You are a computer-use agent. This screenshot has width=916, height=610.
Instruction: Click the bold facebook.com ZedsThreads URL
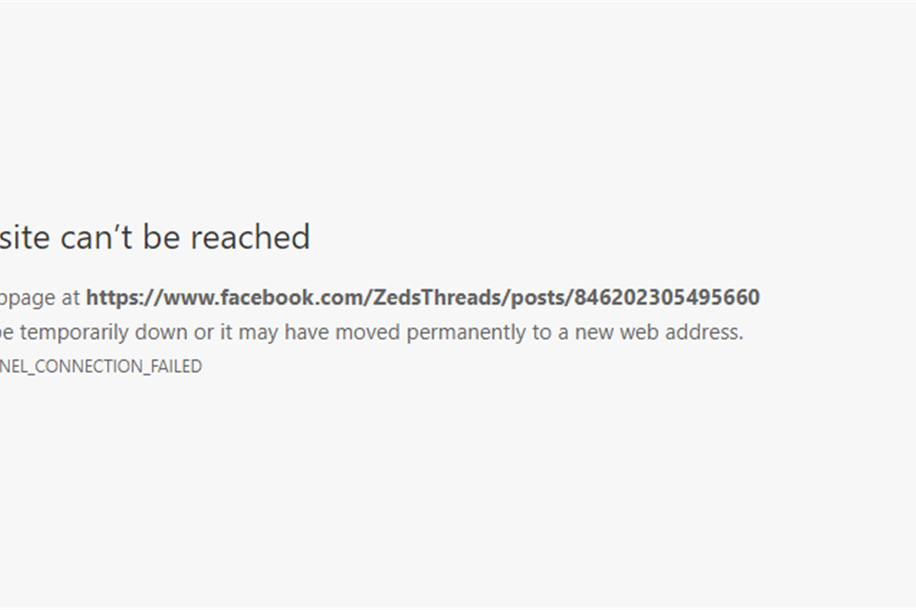click(423, 297)
